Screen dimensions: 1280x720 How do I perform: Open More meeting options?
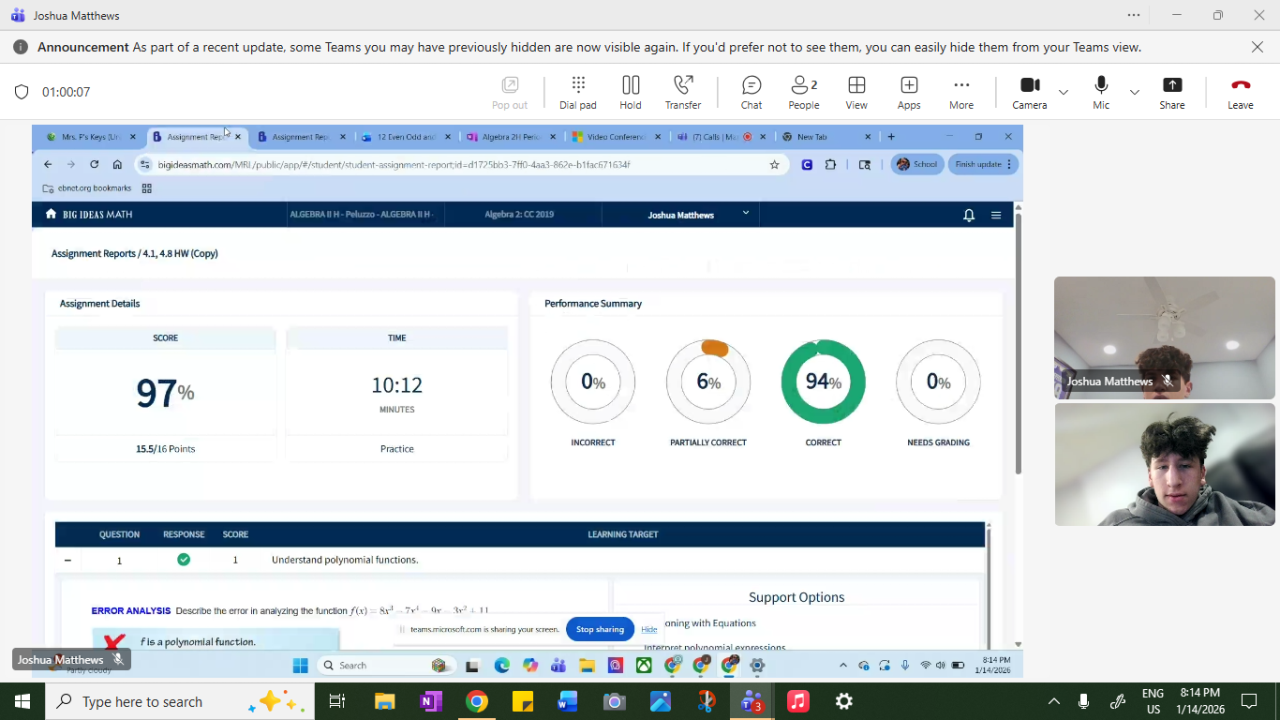pos(961,92)
